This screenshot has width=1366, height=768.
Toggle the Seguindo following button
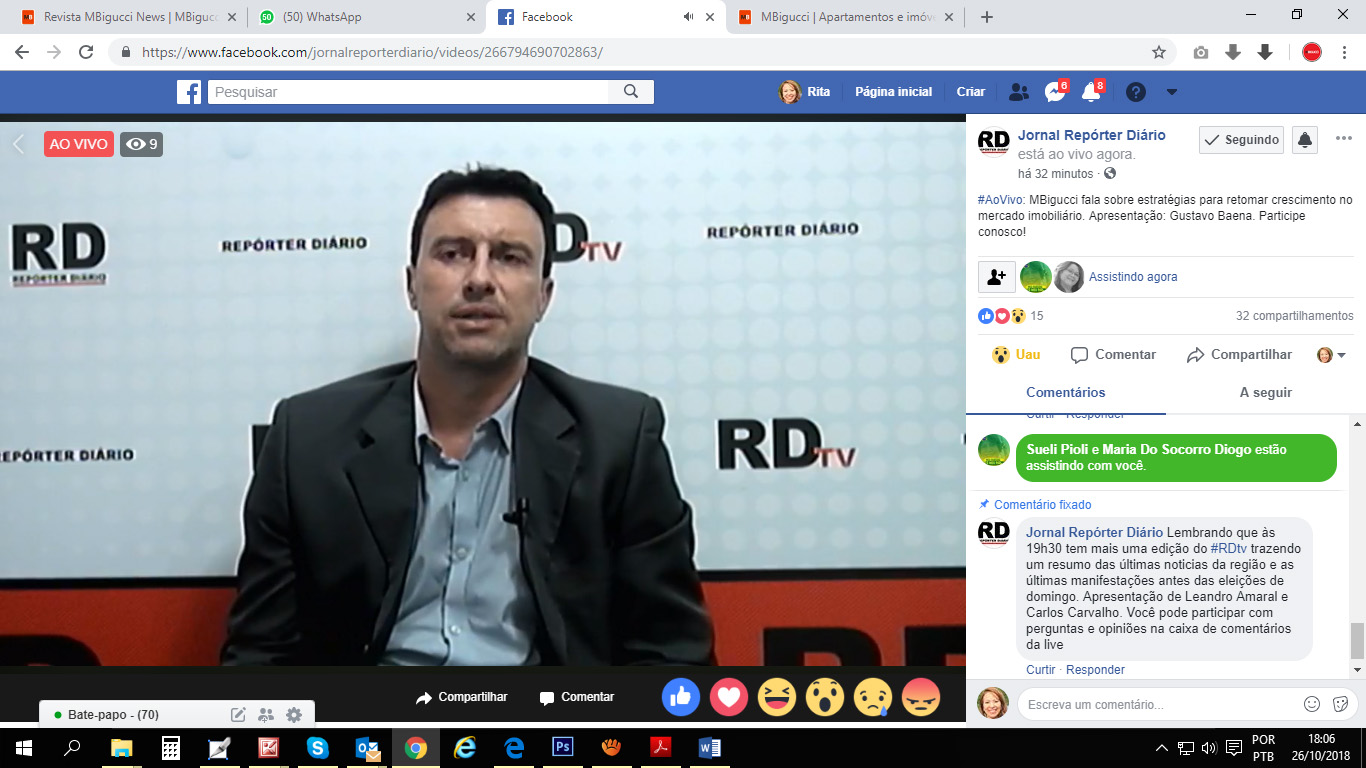tap(1241, 140)
